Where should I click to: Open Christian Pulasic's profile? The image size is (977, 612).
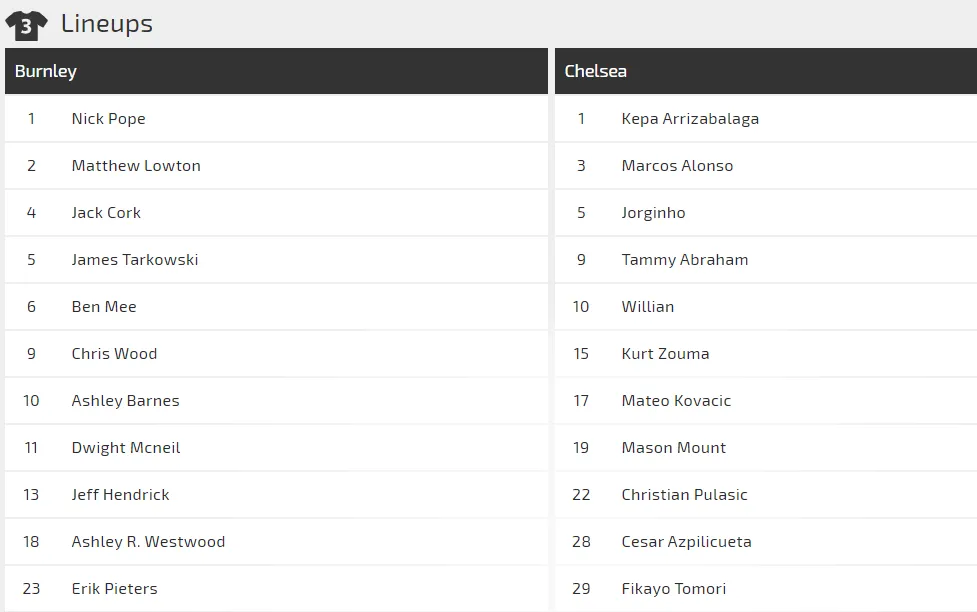click(x=684, y=494)
